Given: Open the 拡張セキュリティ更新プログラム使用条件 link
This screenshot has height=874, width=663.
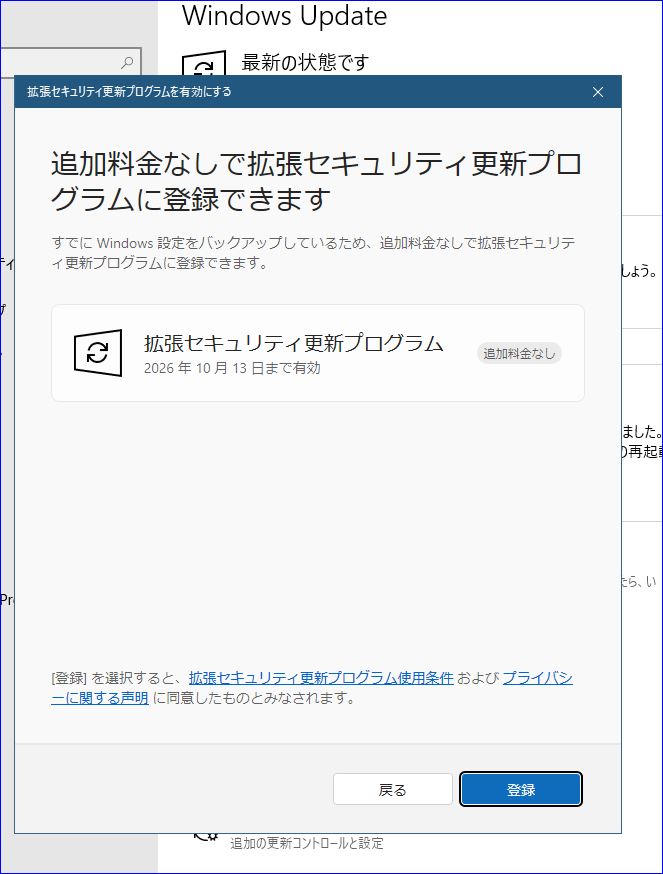Looking at the screenshot, I should click(x=321, y=678).
